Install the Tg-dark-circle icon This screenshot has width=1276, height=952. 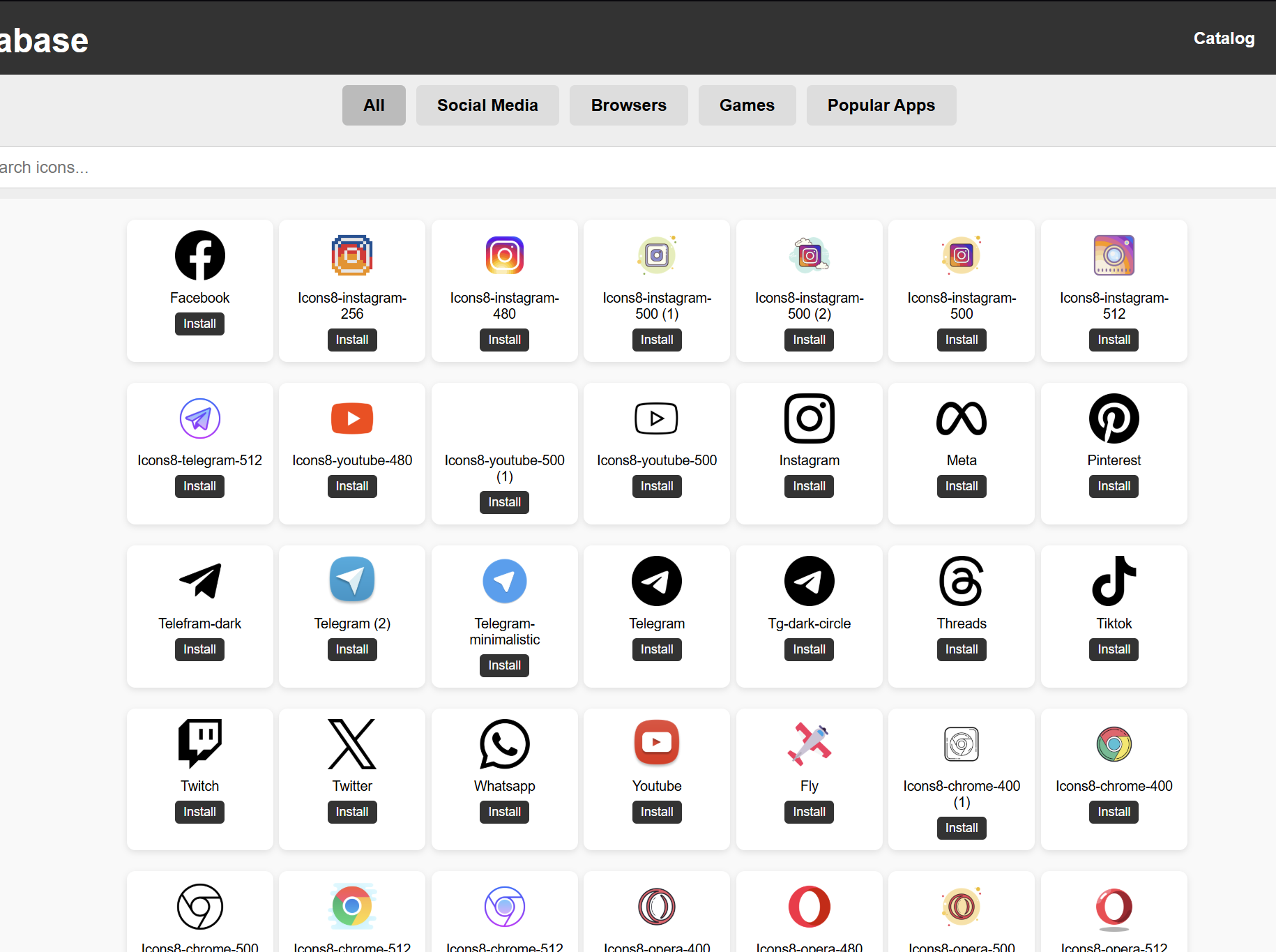pos(809,649)
